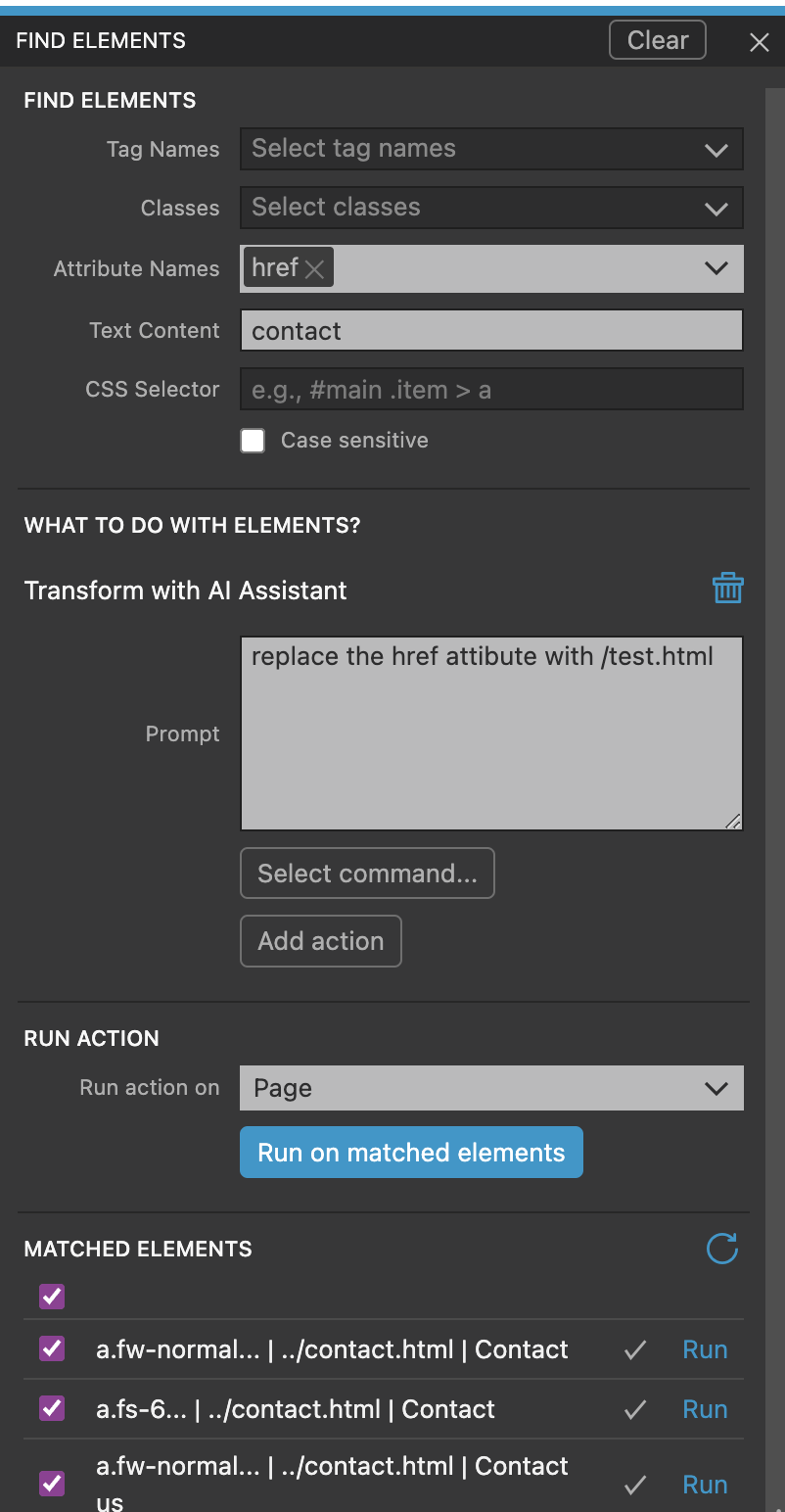
Task: Click checkmark icon on first matched element
Action: point(635,1350)
